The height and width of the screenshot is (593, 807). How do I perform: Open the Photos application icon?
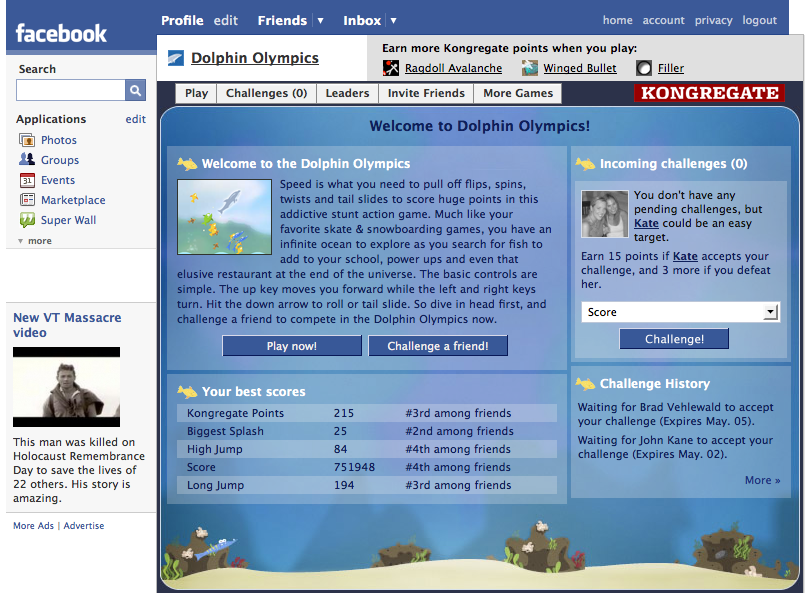(27, 140)
